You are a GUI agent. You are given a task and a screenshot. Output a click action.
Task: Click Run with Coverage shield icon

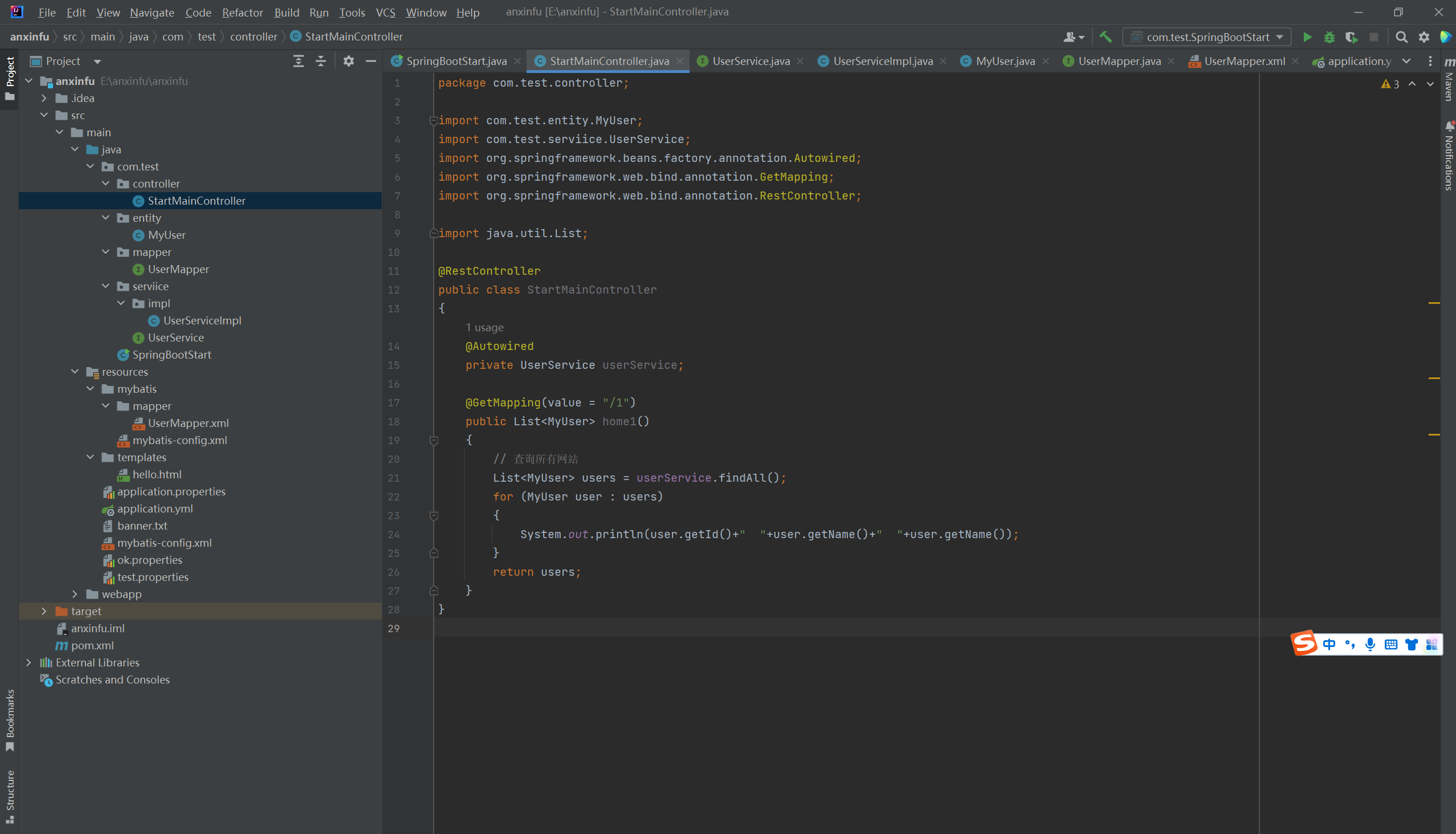(x=1351, y=37)
